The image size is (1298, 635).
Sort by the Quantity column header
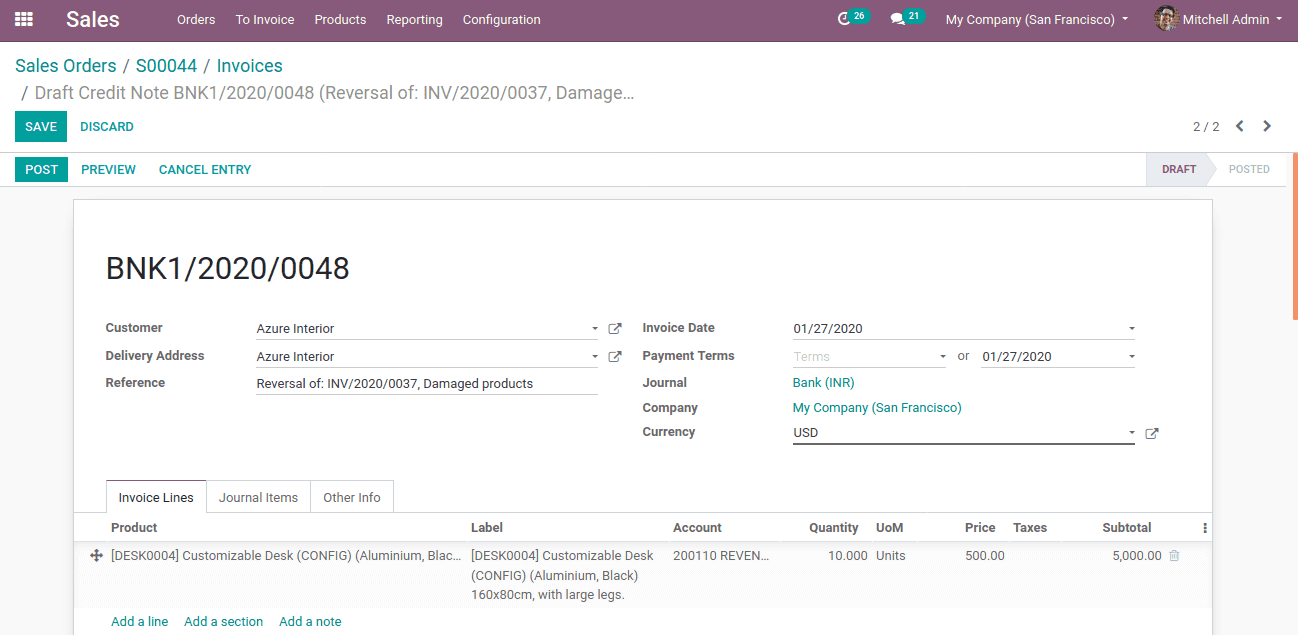click(x=834, y=528)
